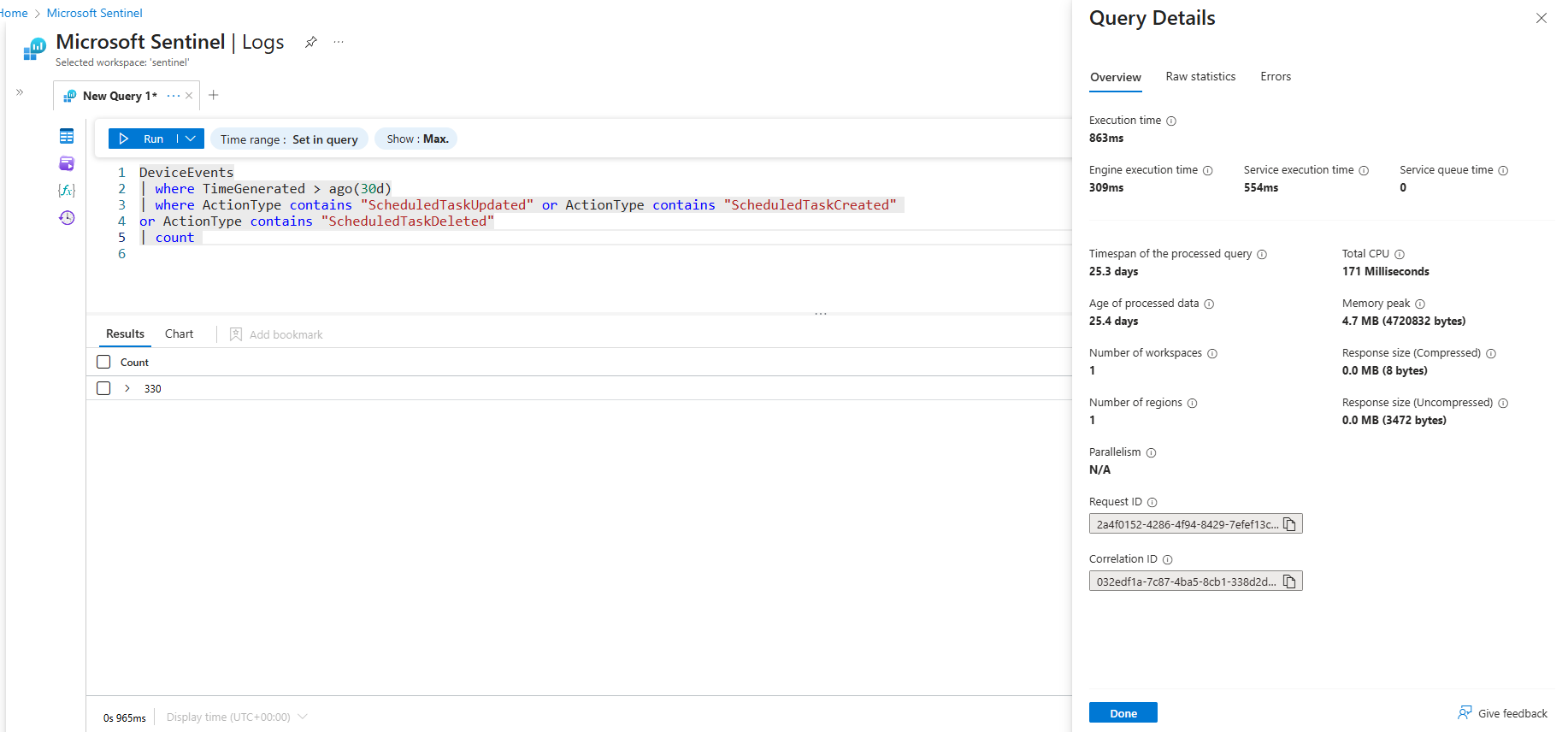Switch to the Raw statistics tab
Viewport: 1568px width, 732px height.
(1200, 77)
